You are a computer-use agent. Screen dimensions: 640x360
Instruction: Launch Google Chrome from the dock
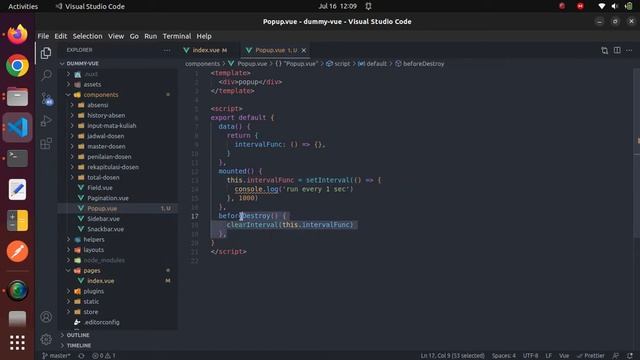coord(17,65)
